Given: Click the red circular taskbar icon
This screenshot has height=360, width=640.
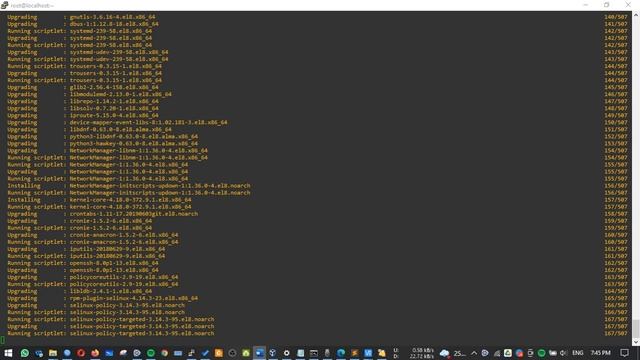Looking at the screenshot, I should click(x=81, y=353).
